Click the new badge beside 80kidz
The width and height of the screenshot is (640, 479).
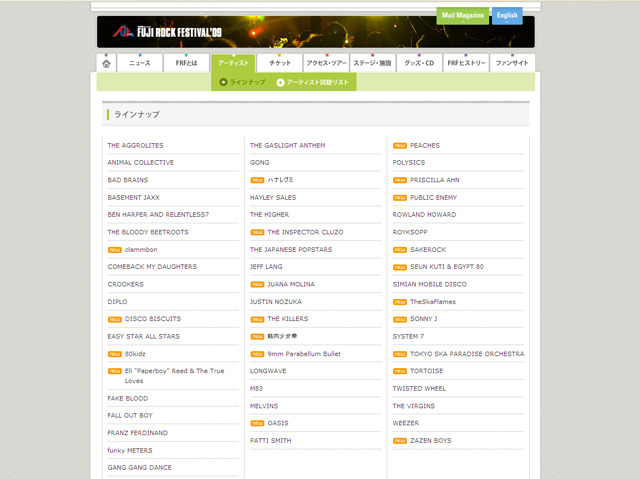point(115,354)
